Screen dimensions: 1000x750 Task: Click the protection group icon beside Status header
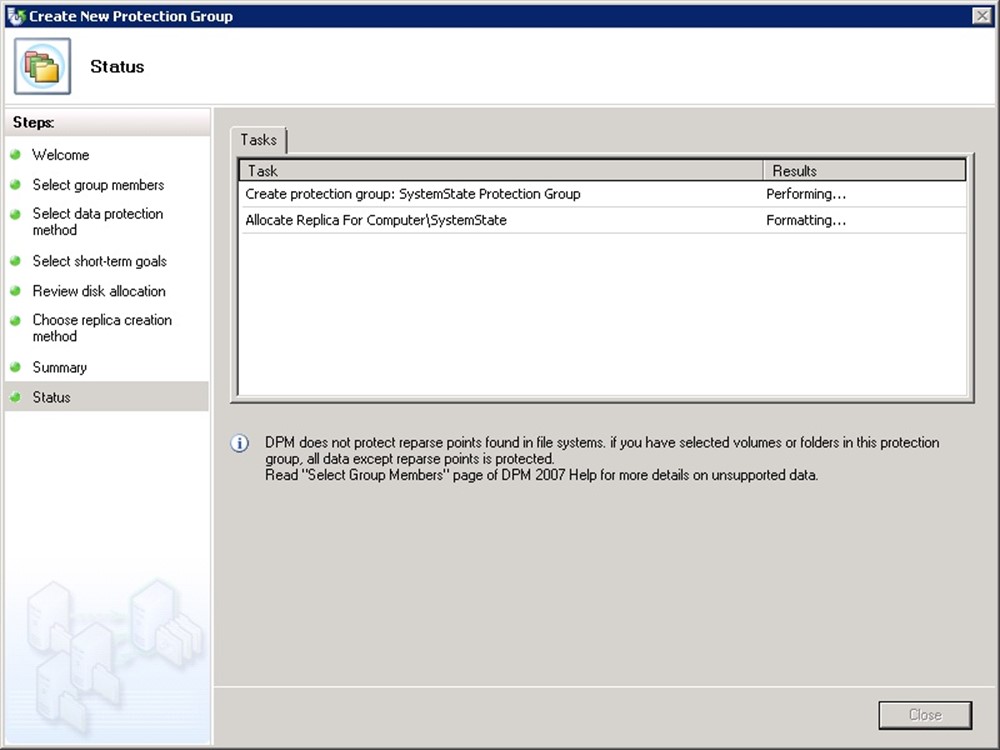[x=42, y=67]
